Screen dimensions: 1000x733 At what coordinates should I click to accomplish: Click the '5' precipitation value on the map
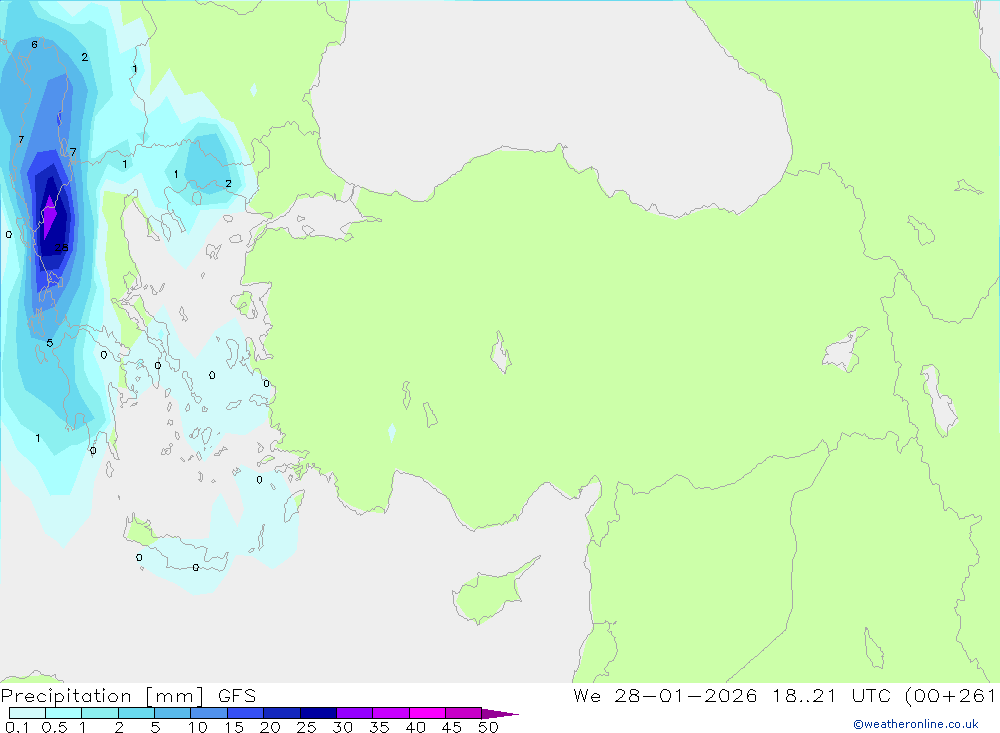pos(50,343)
